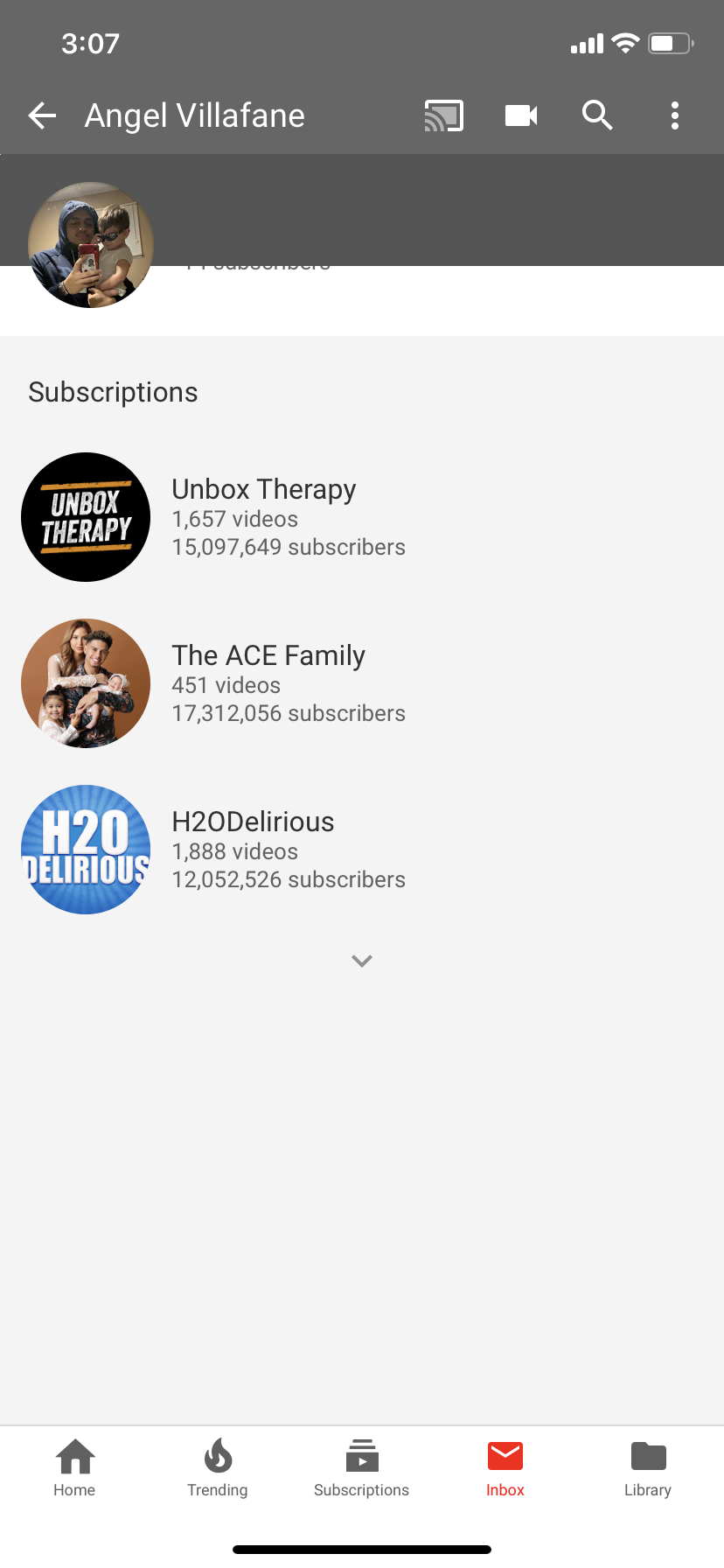Switch to the Inbox tab
724x1568 pixels.
point(505,1468)
